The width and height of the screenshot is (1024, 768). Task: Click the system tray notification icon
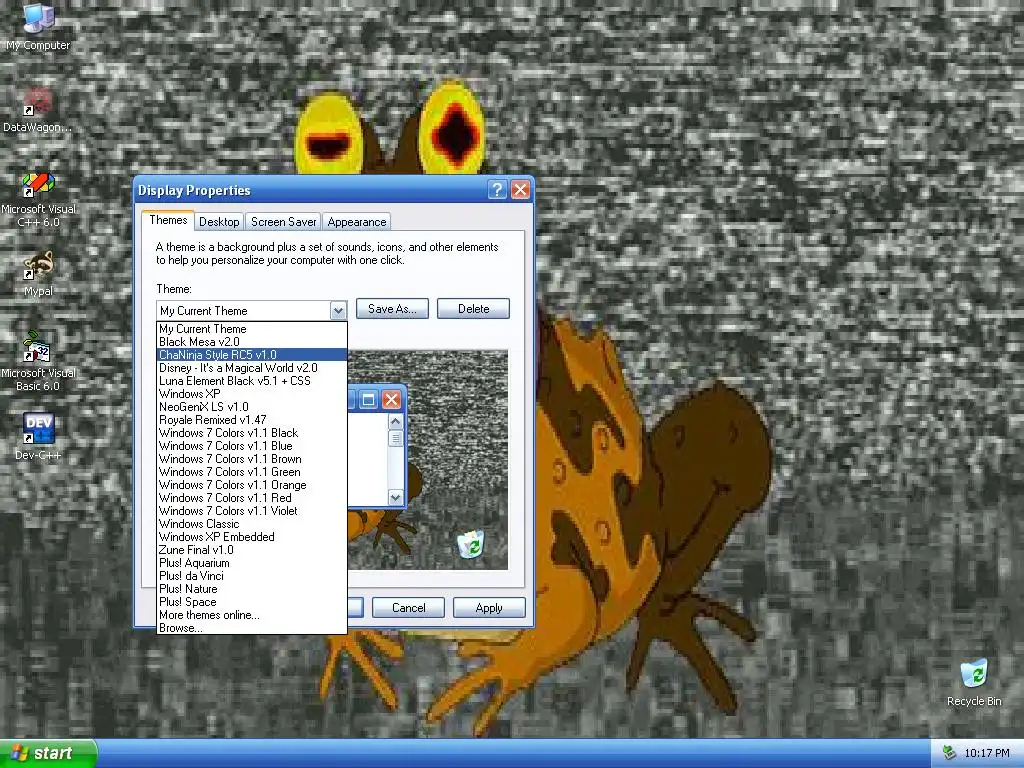point(949,753)
